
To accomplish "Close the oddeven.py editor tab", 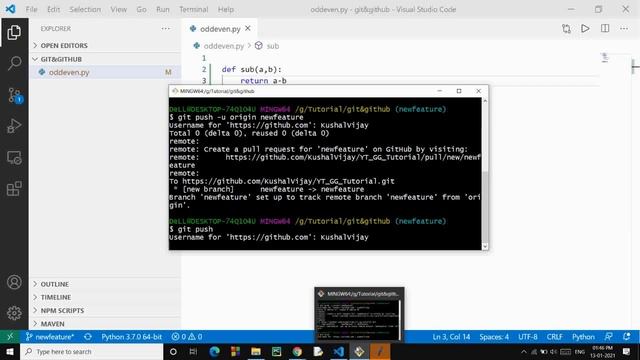I will coord(248,29).
